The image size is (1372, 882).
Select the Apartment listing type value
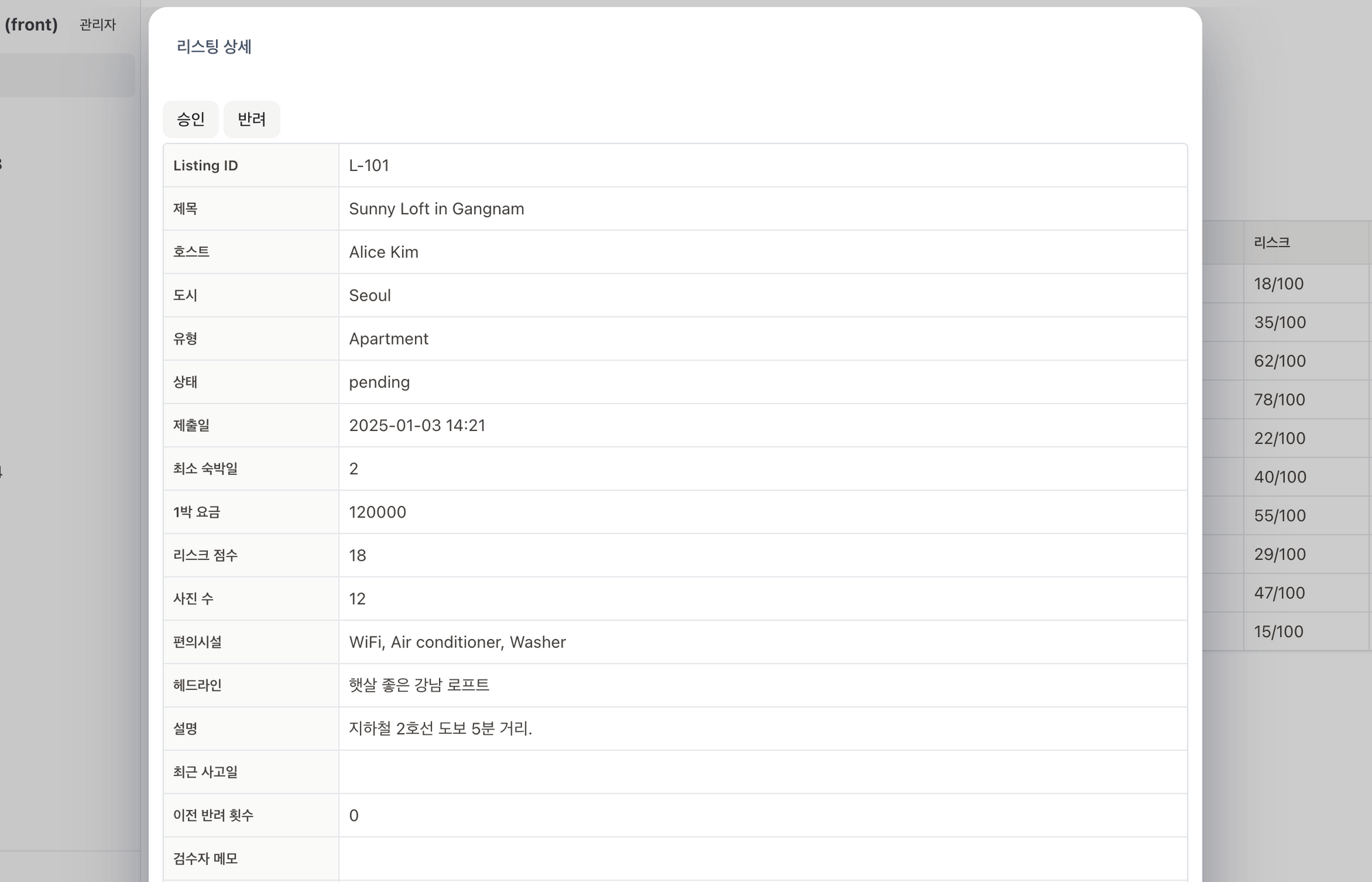click(x=388, y=338)
